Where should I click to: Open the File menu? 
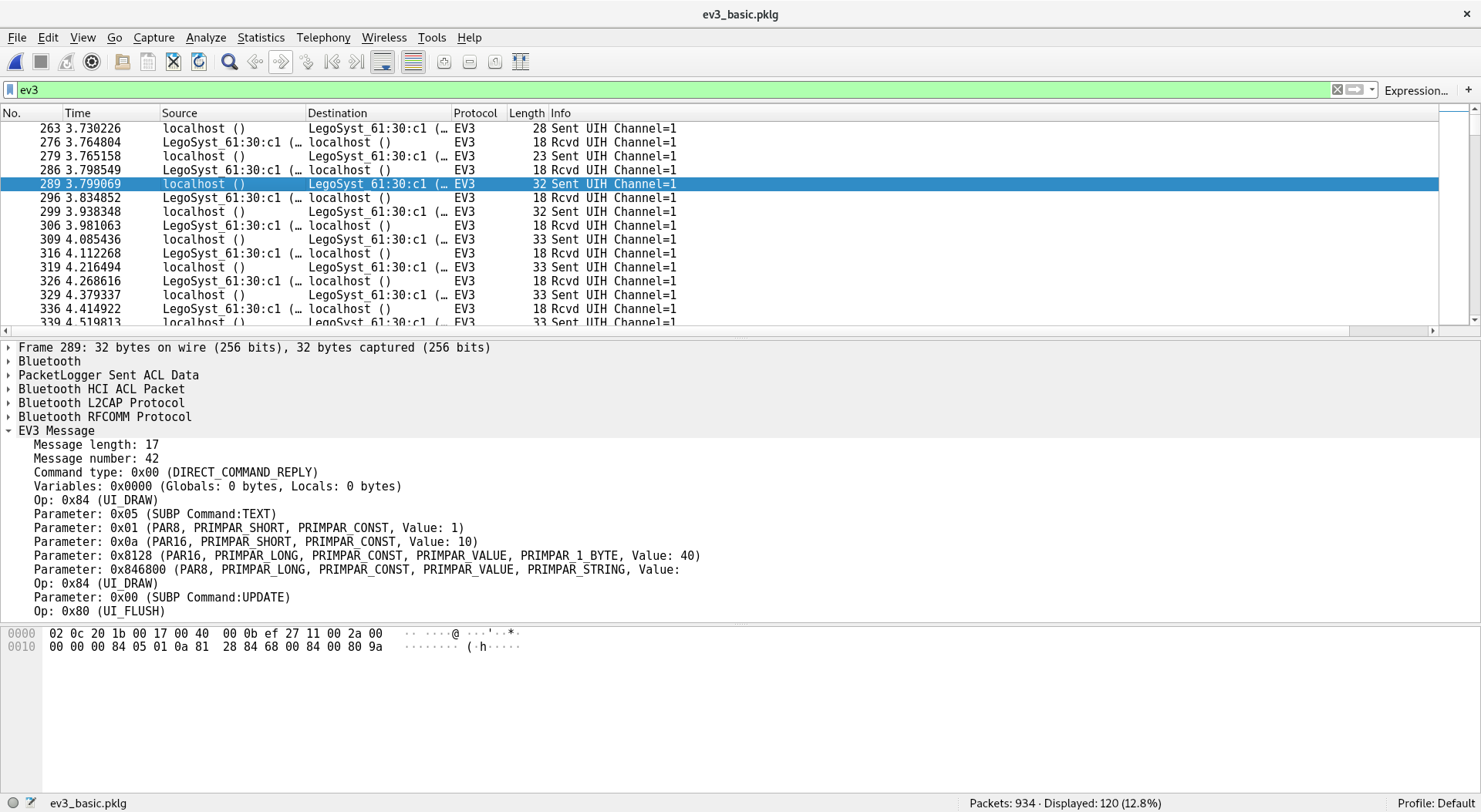pyautogui.click(x=17, y=38)
